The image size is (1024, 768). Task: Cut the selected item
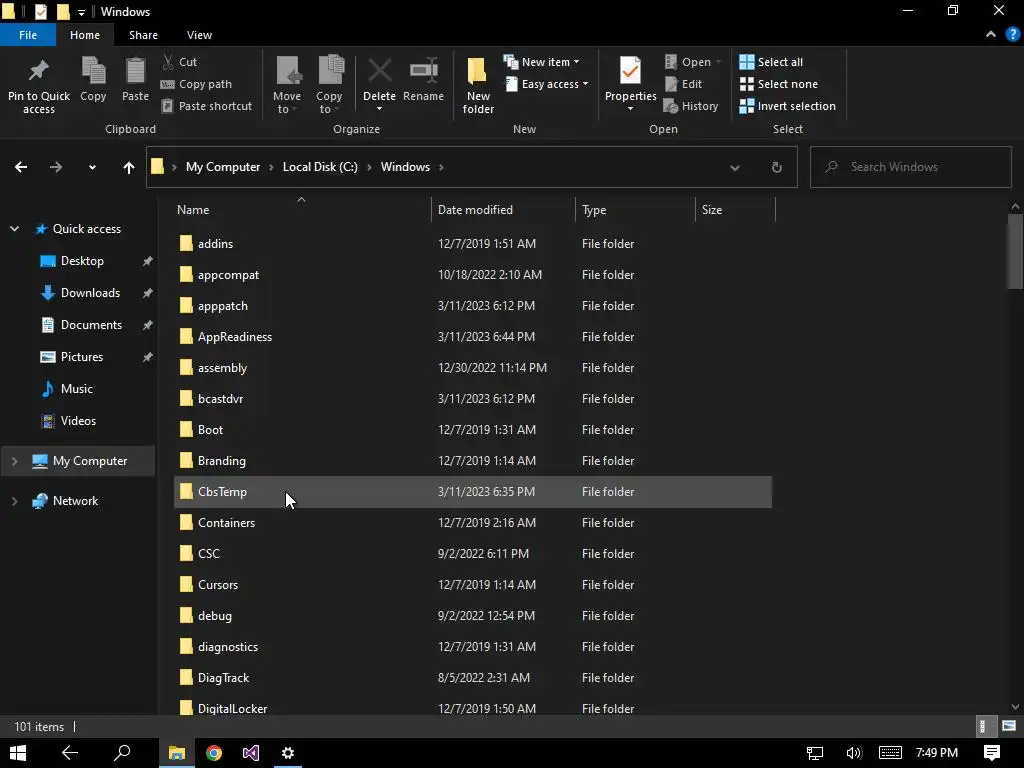click(x=180, y=62)
